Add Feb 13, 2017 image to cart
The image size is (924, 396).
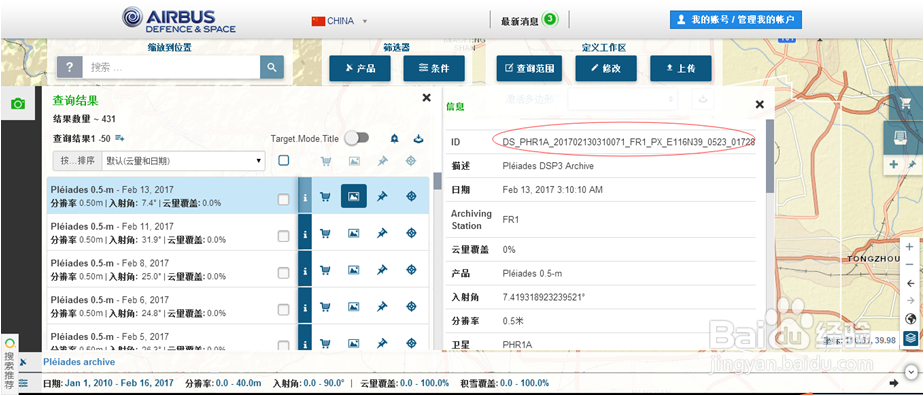tap(325, 196)
